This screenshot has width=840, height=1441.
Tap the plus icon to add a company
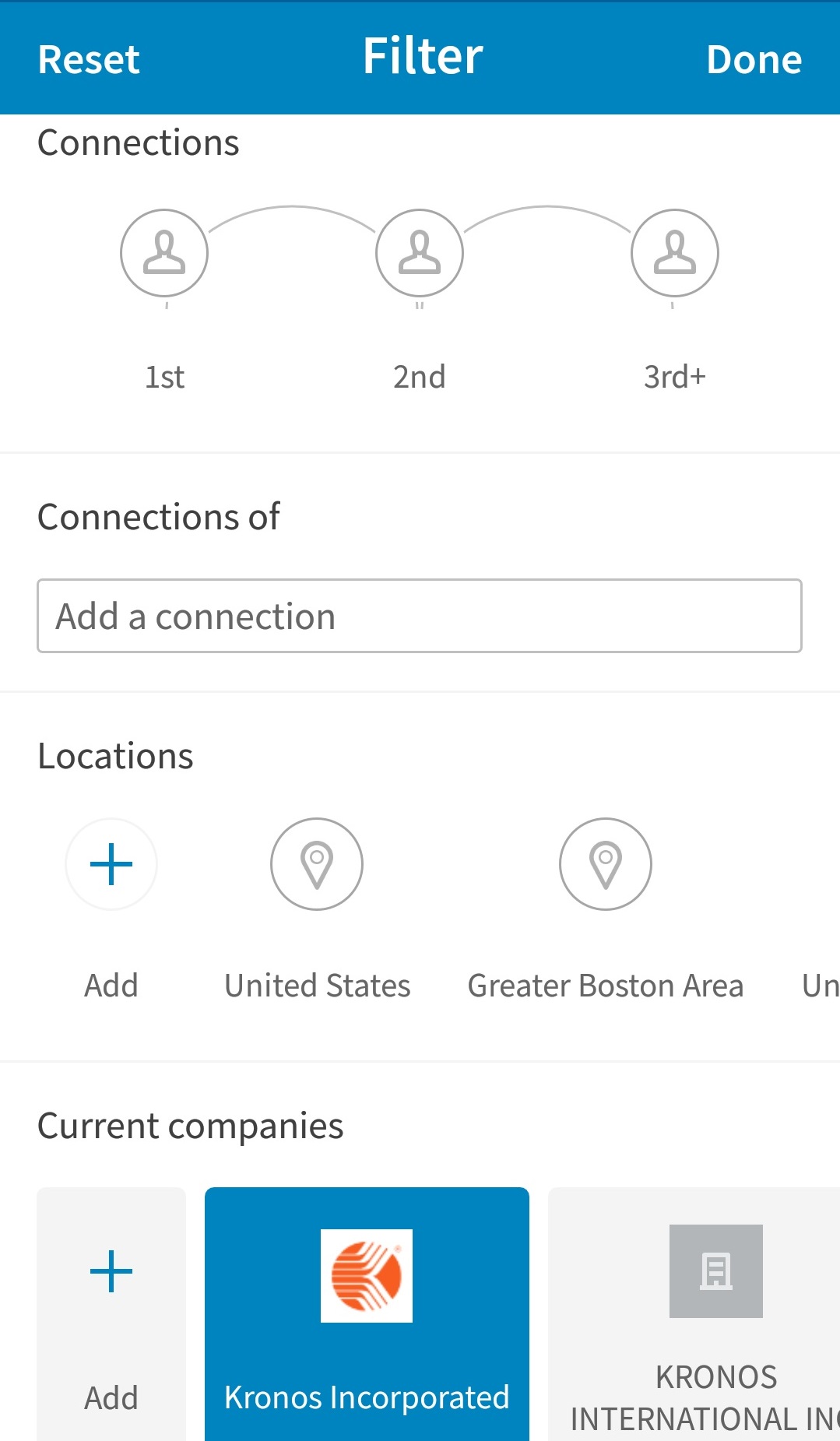pyautogui.click(x=111, y=1271)
